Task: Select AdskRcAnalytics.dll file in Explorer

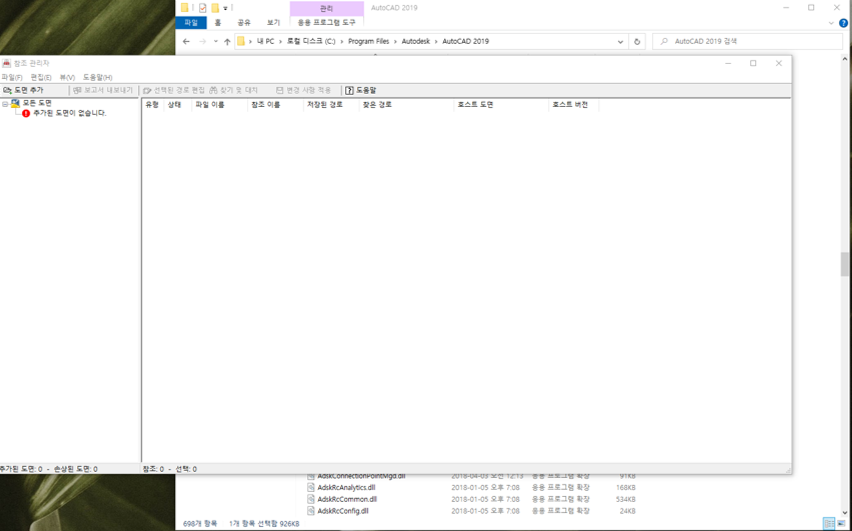Action: coord(346,488)
